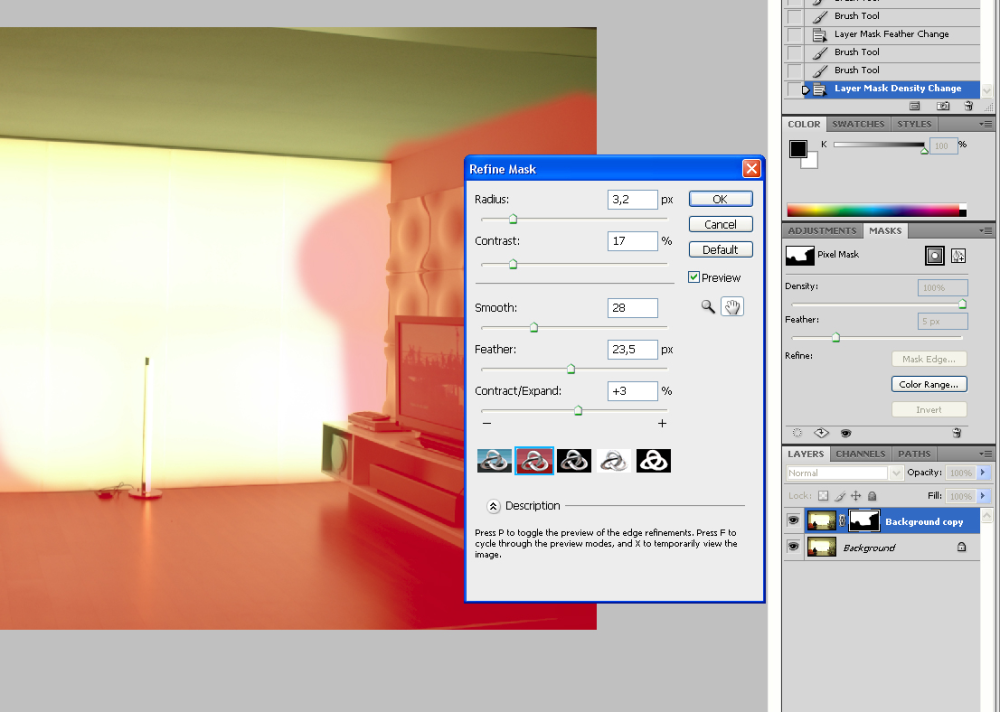Click the Default button

720,250
